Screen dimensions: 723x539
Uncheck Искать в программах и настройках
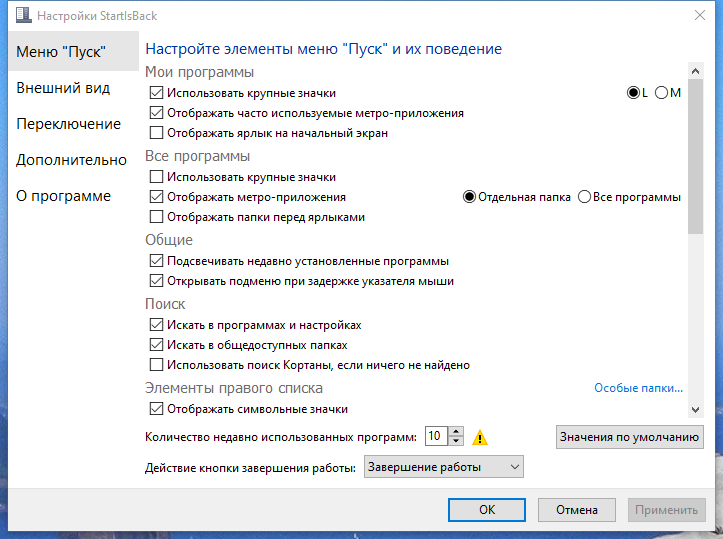coord(156,325)
